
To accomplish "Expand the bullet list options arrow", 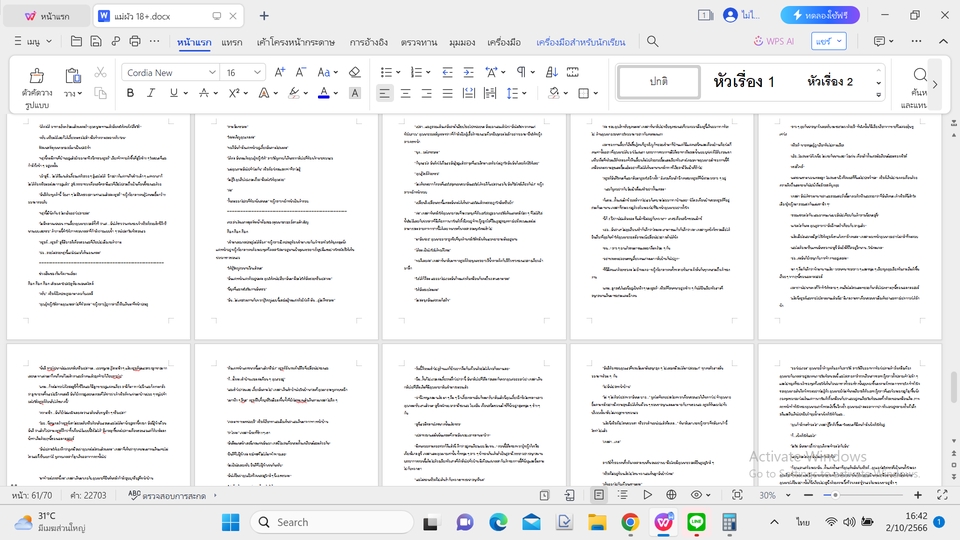I will click(x=398, y=73).
